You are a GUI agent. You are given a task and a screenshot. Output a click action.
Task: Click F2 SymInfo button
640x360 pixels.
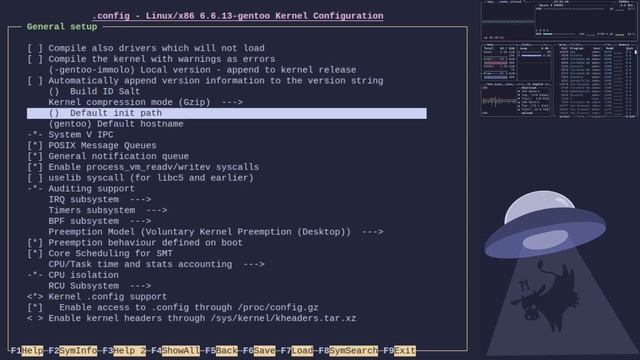click(73, 351)
